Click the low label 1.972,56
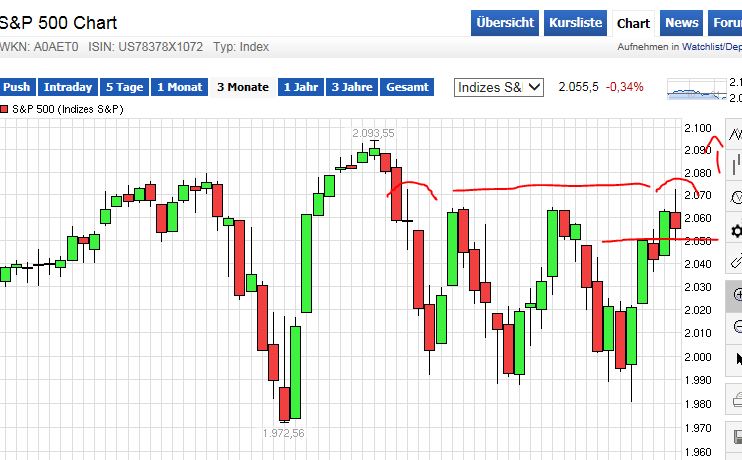Screen dimensions: 742x460 coord(283,433)
